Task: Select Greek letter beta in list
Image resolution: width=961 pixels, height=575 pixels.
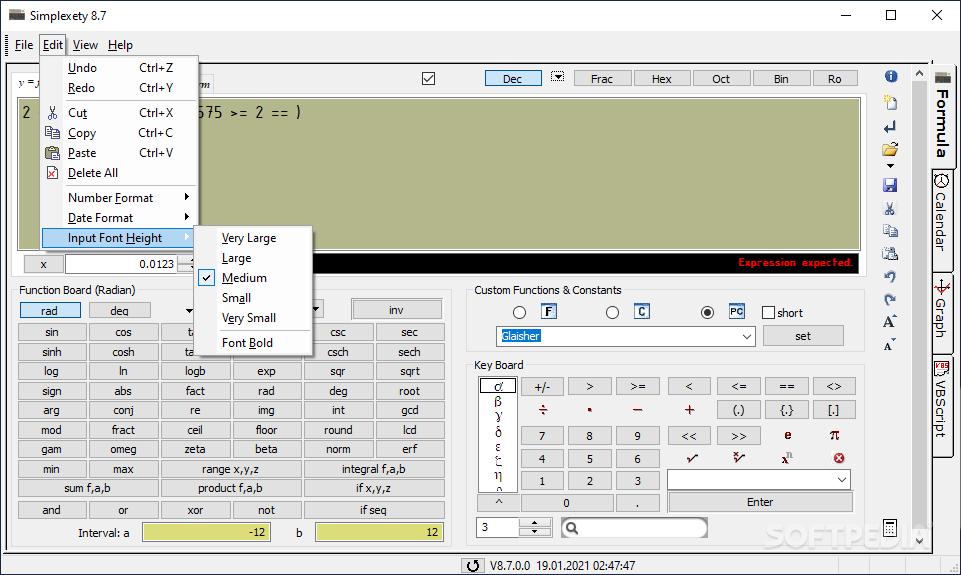Action: click(x=498, y=402)
